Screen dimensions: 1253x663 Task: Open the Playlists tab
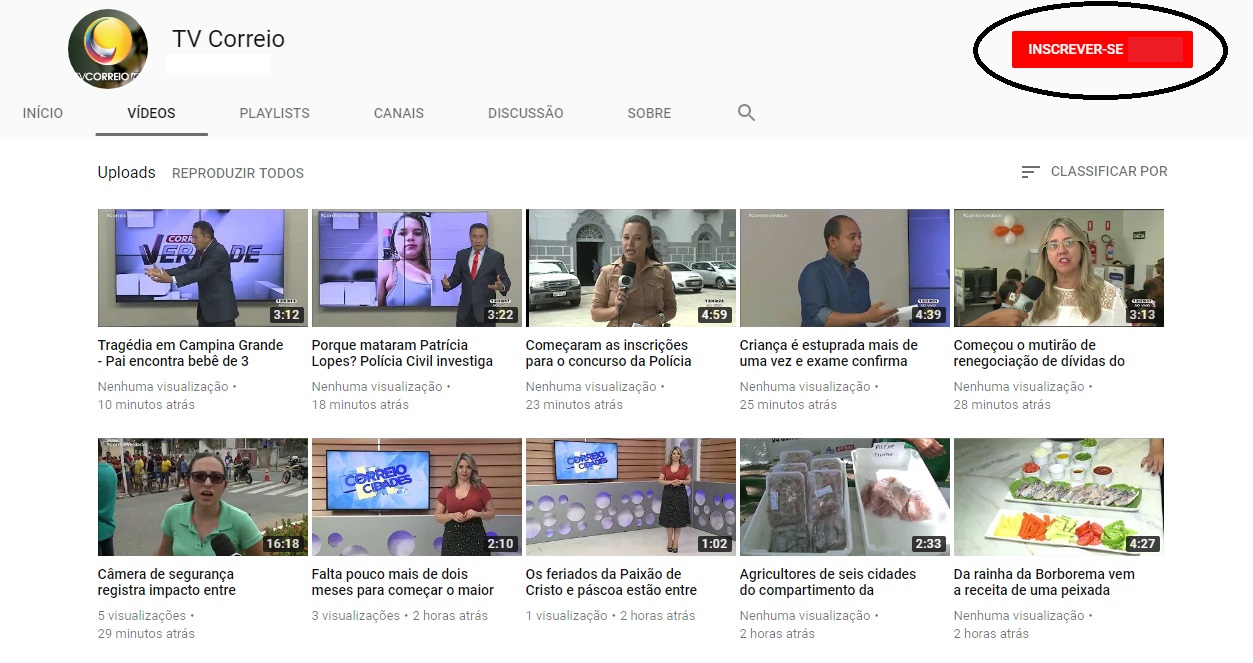point(275,113)
